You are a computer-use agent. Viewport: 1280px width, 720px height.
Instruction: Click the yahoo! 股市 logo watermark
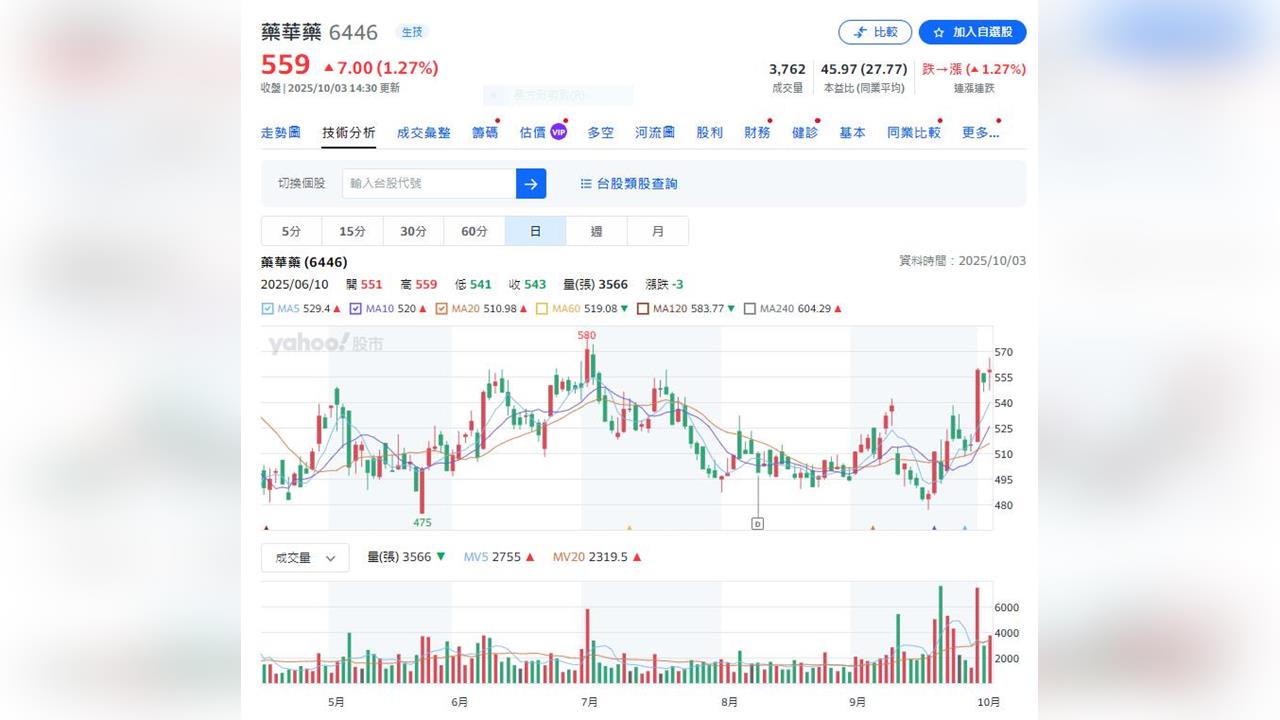click(325, 344)
